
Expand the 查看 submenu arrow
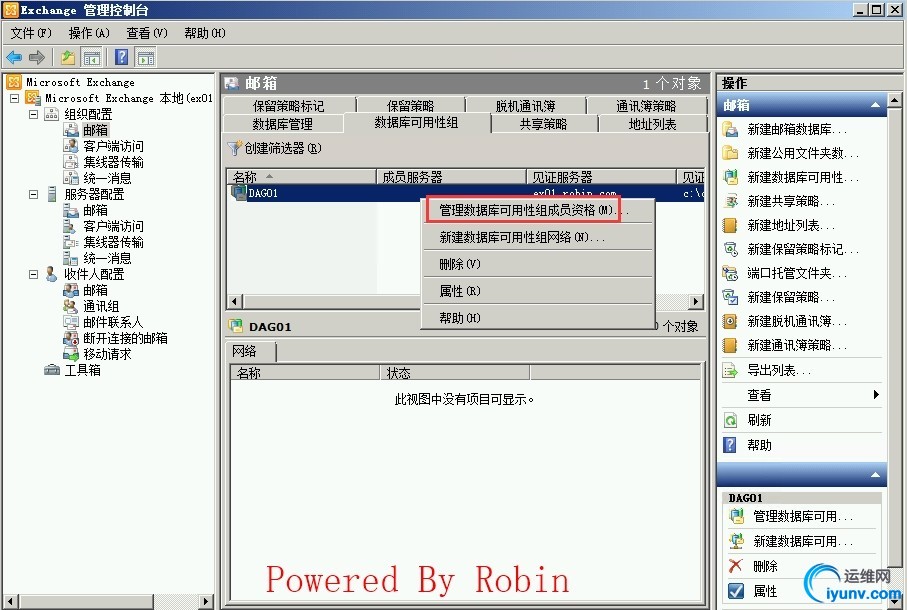point(876,394)
